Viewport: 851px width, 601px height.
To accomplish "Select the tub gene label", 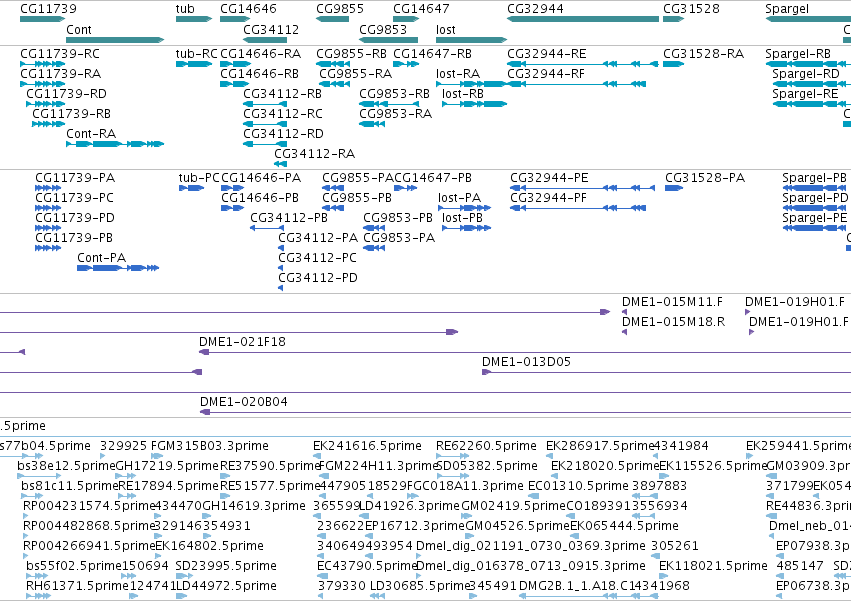I will (185, 9).
